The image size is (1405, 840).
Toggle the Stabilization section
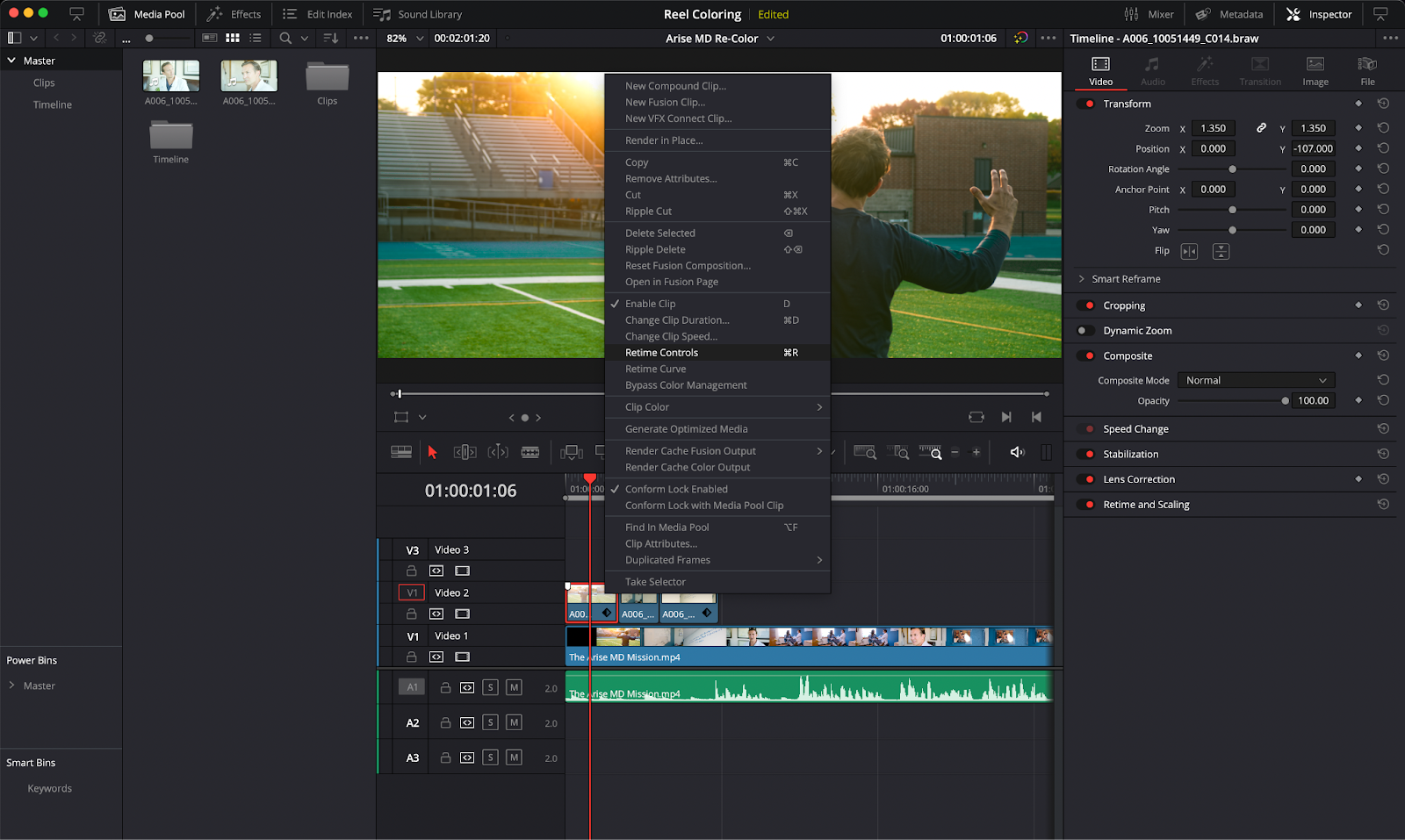click(1086, 454)
